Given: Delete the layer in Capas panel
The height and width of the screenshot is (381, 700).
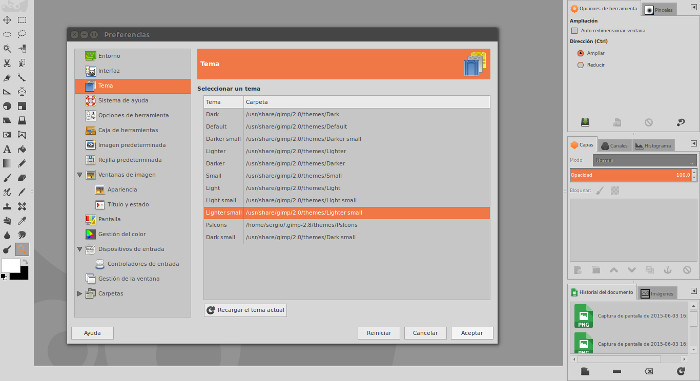Looking at the screenshot, I should click(x=687, y=270).
